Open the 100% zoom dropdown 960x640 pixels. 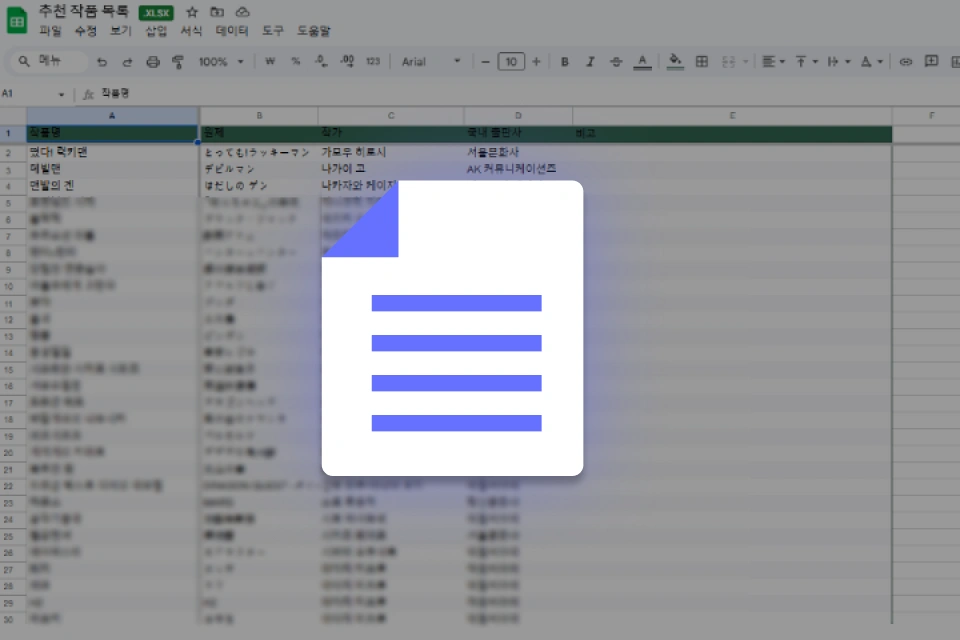(221, 62)
